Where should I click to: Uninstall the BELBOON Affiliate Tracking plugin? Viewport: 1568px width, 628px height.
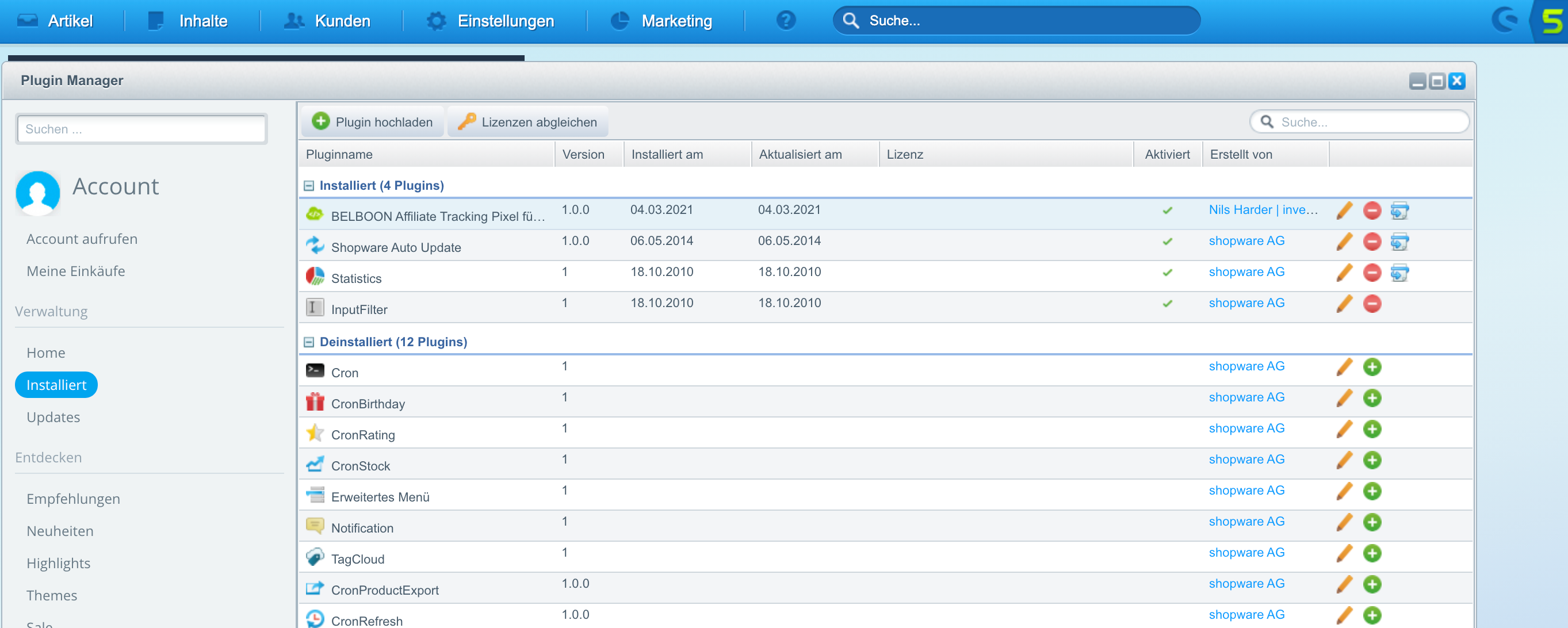[1372, 210]
